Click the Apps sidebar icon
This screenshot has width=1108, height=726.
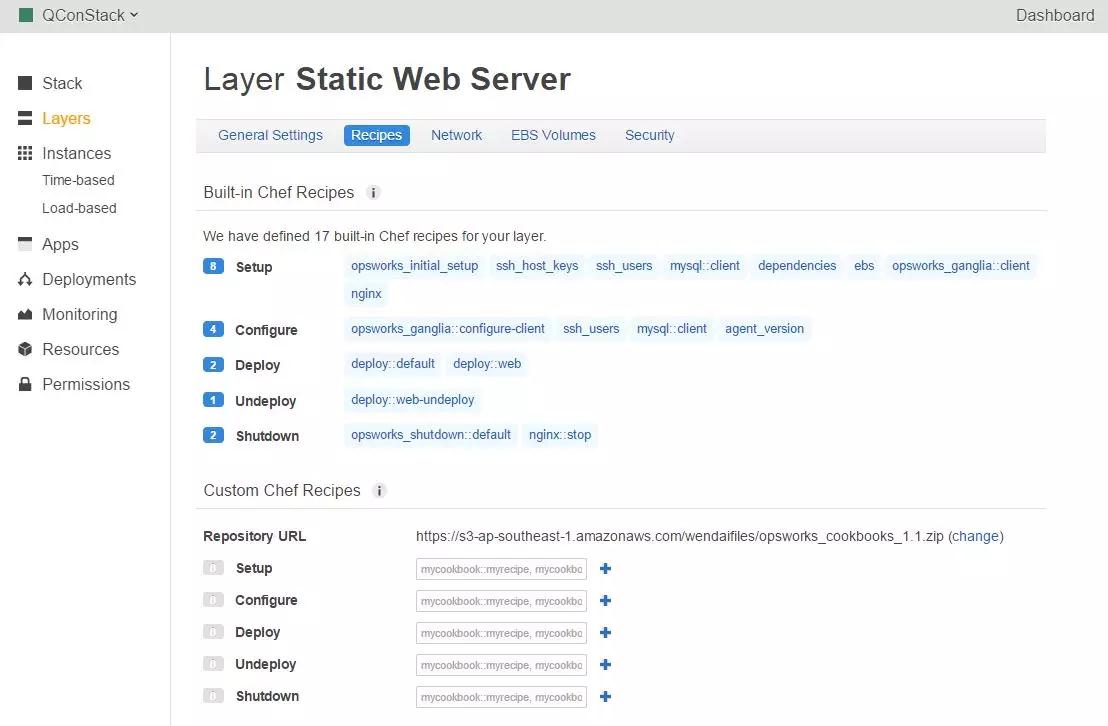pos(25,244)
